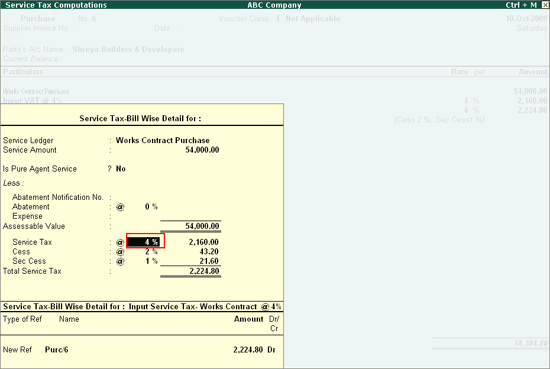
Task: Click the Assessable Value 54,000.00 amount
Action: tap(202, 226)
